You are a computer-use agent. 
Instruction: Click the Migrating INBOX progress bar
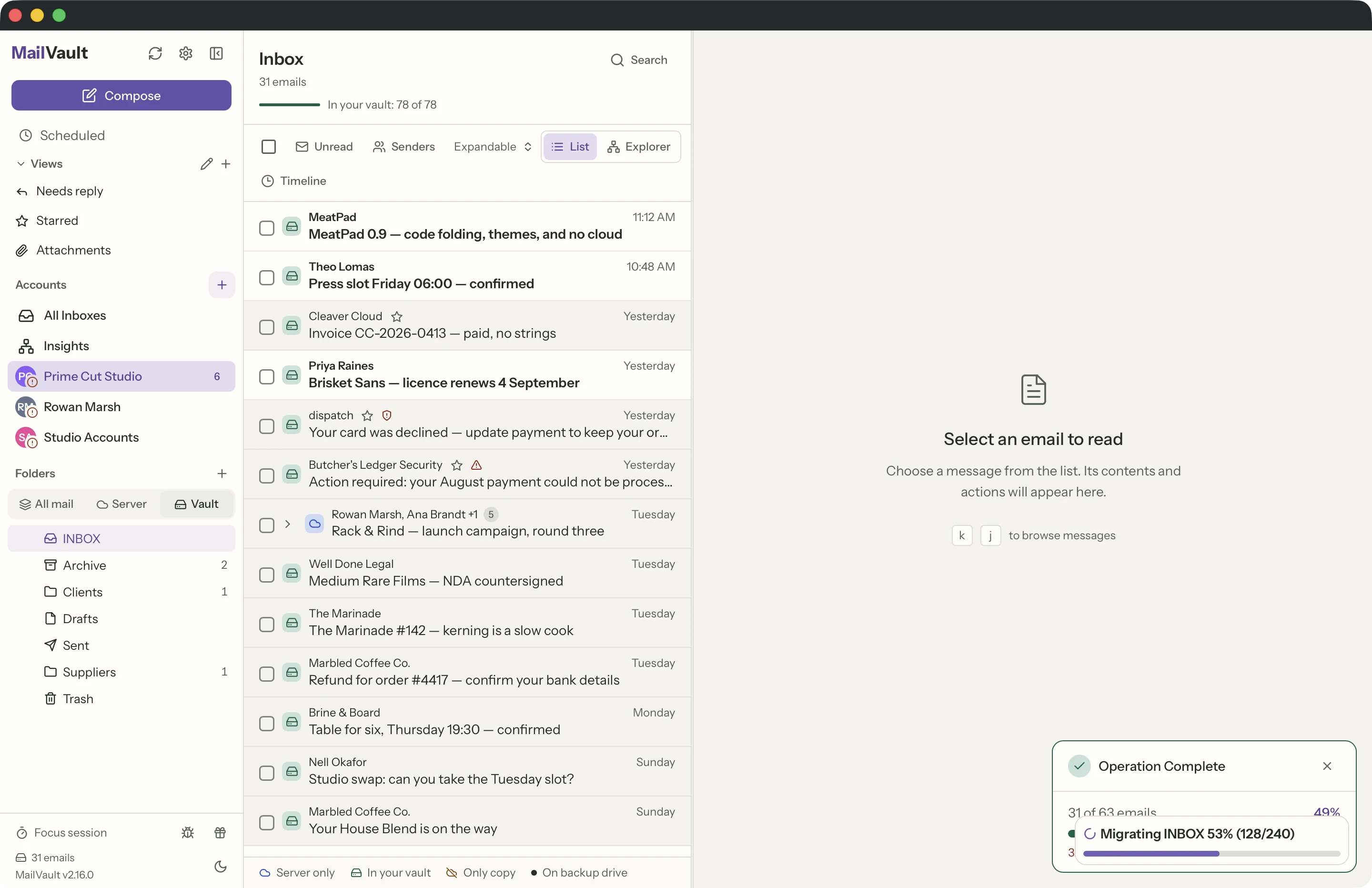click(x=1211, y=853)
